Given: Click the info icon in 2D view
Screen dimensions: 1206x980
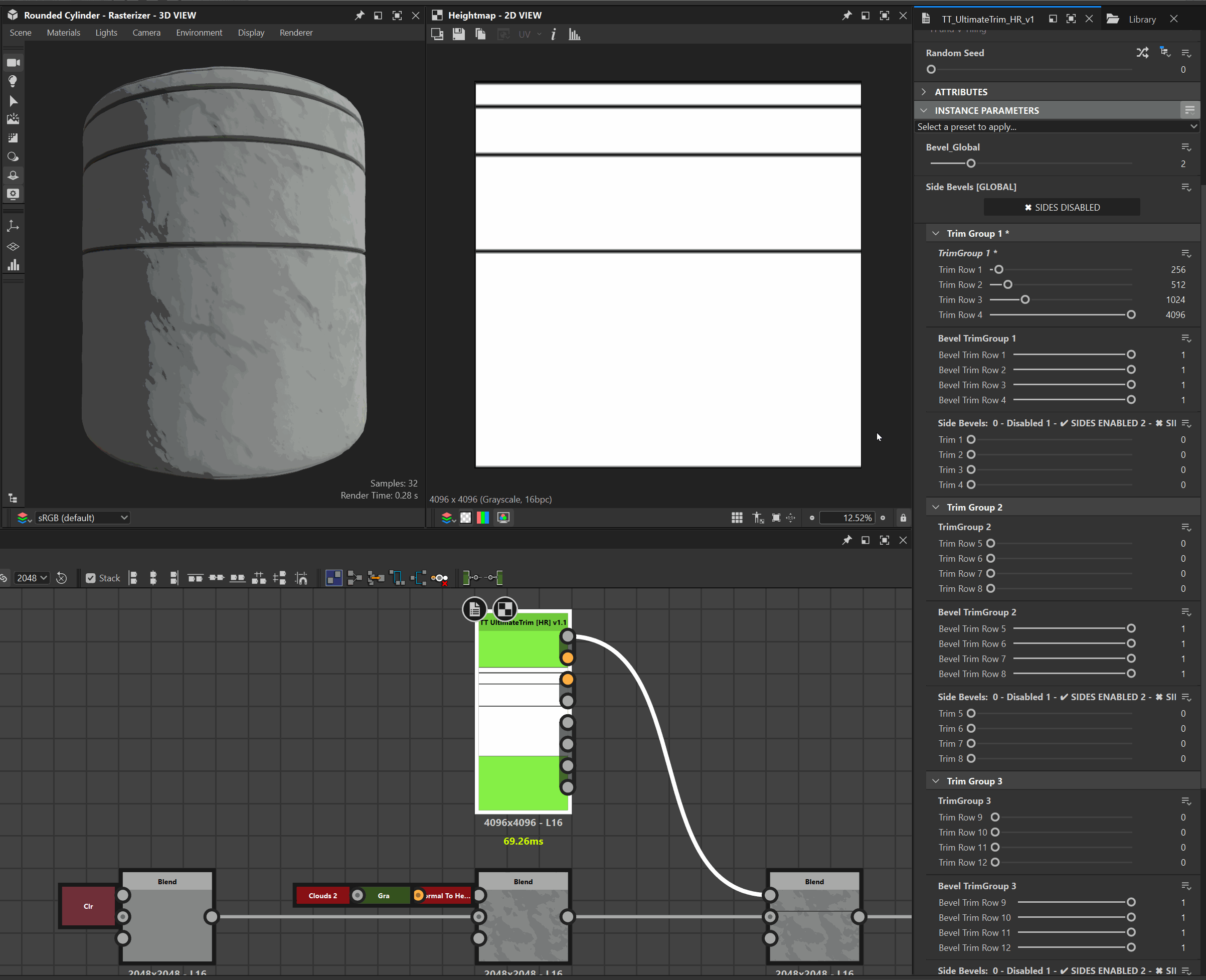Looking at the screenshot, I should pyautogui.click(x=554, y=35).
